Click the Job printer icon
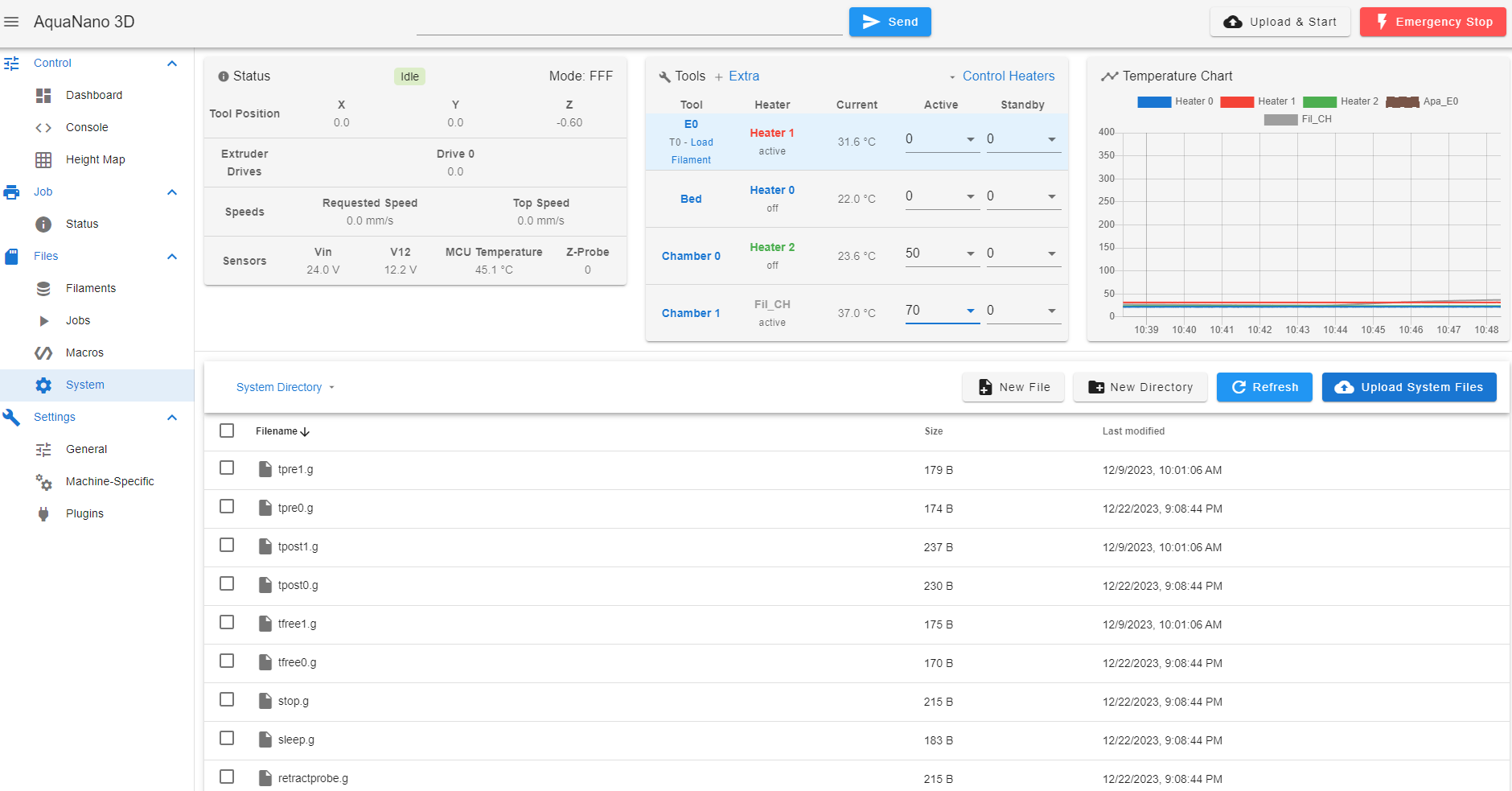The width and height of the screenshot is (1512, 791). coord(11,192)
